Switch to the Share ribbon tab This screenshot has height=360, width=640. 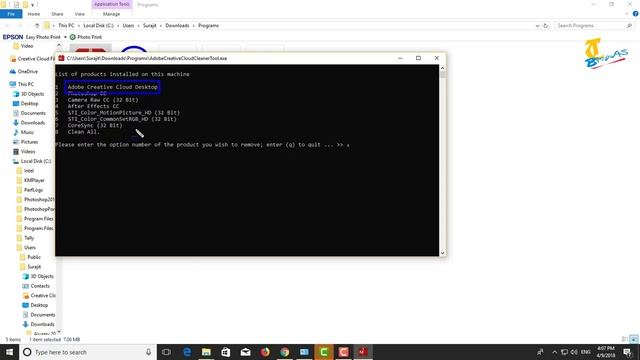coord(57,14)
